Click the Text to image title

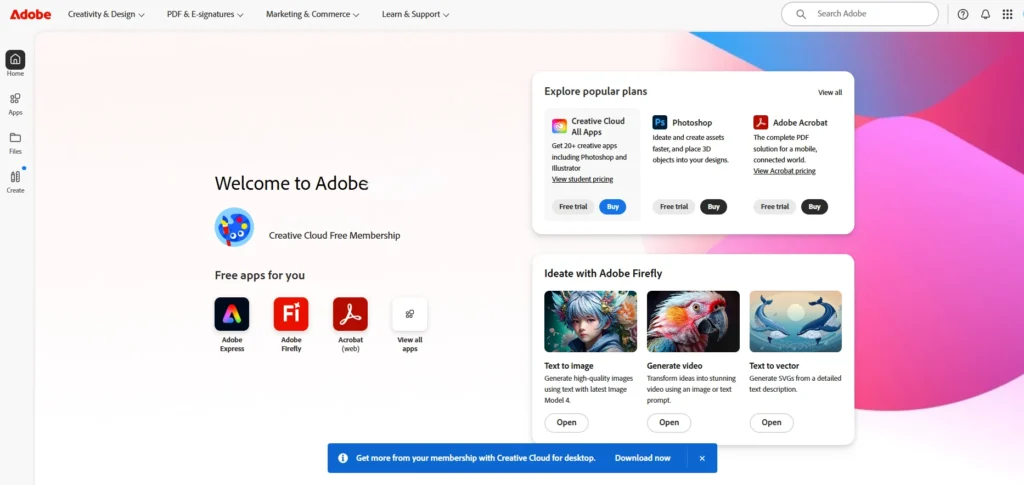pos(569,366)
